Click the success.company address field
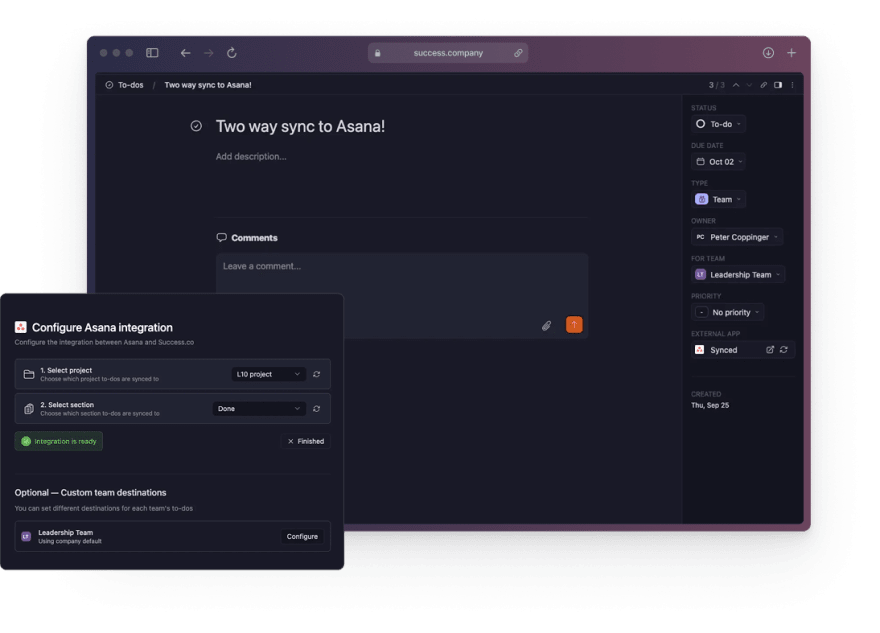Screen dimensions: 880x633 (x=448, y=53)
